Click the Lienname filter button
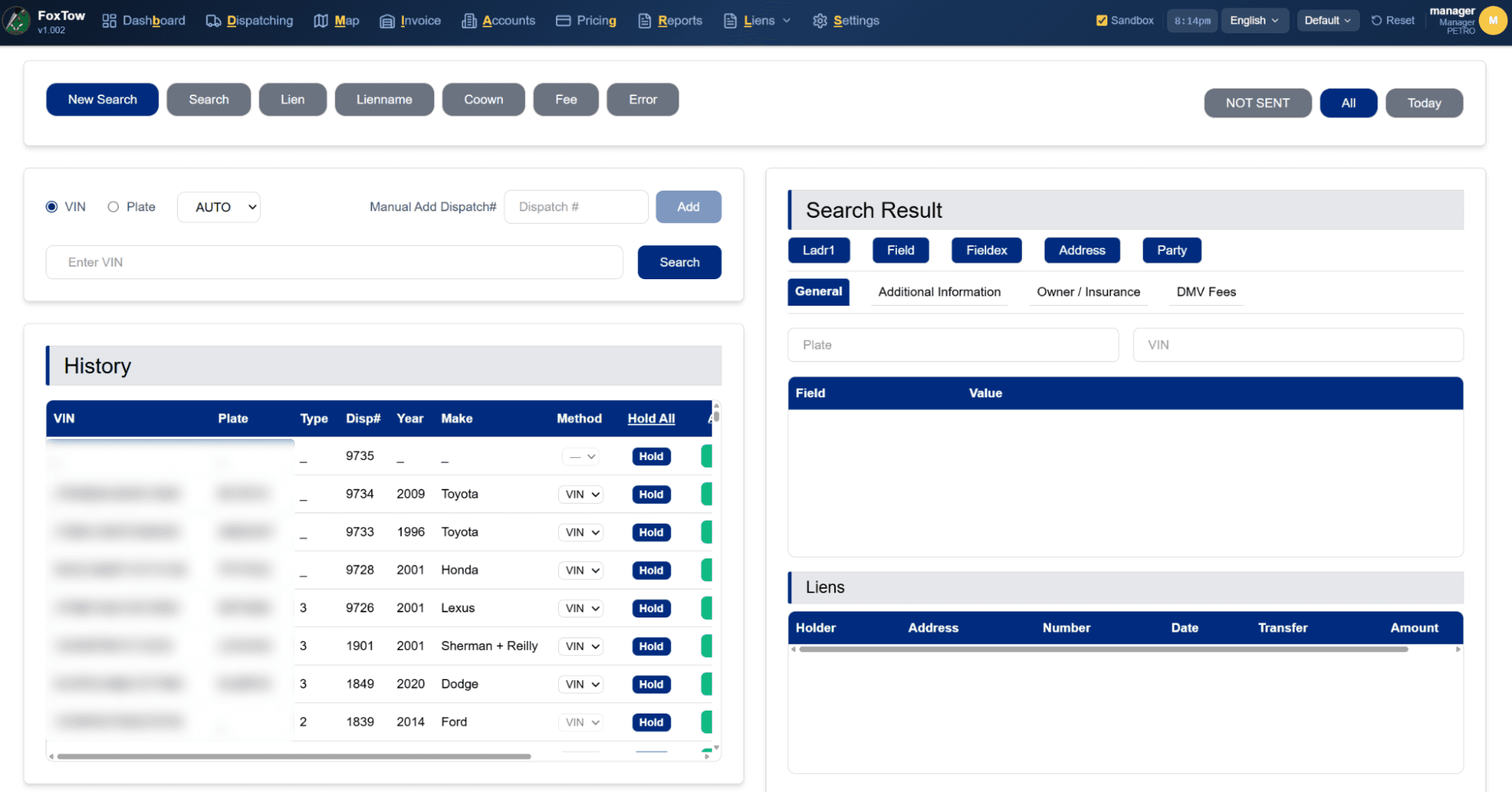The height and width of the screenshot is (793, 1512). (384, 99)
